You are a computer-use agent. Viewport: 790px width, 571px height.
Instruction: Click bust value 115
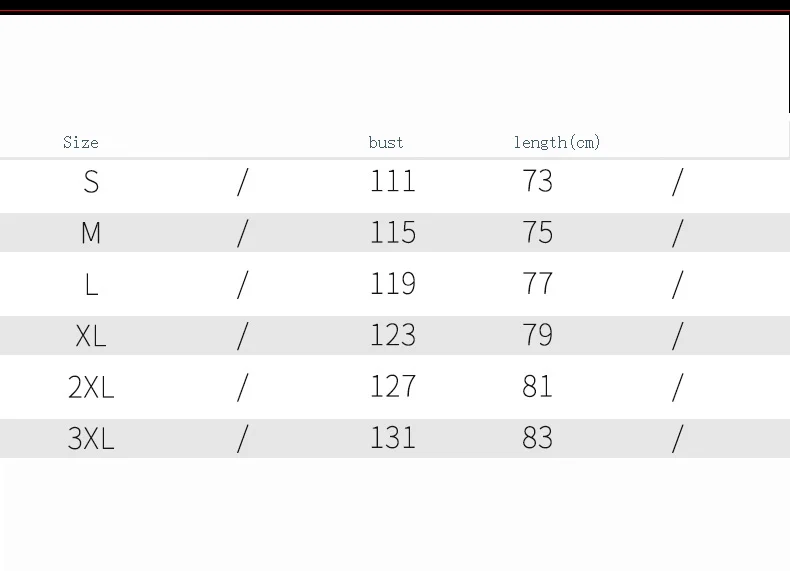(x=393, y=232)
